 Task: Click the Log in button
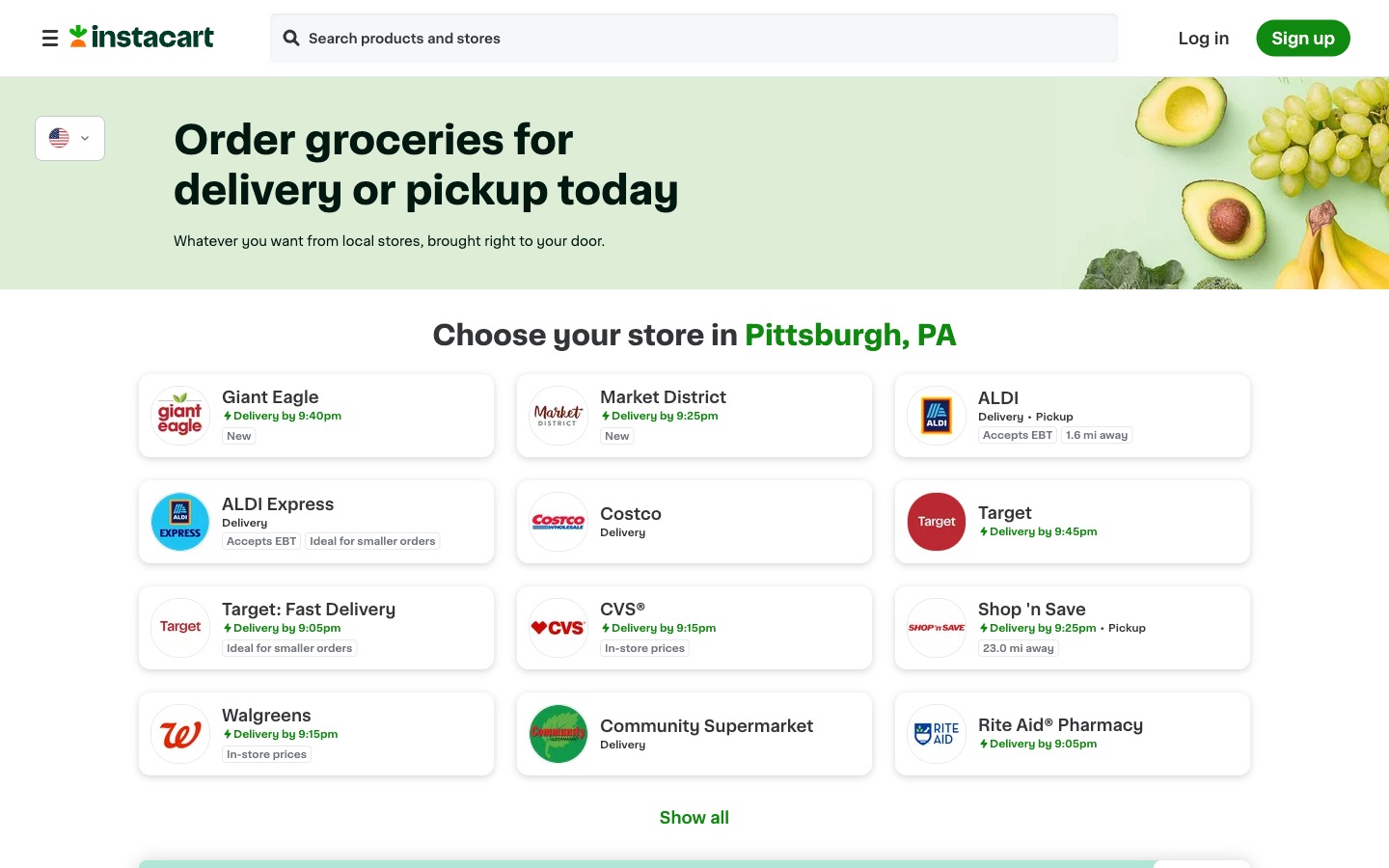click(x=1203, y=39)
